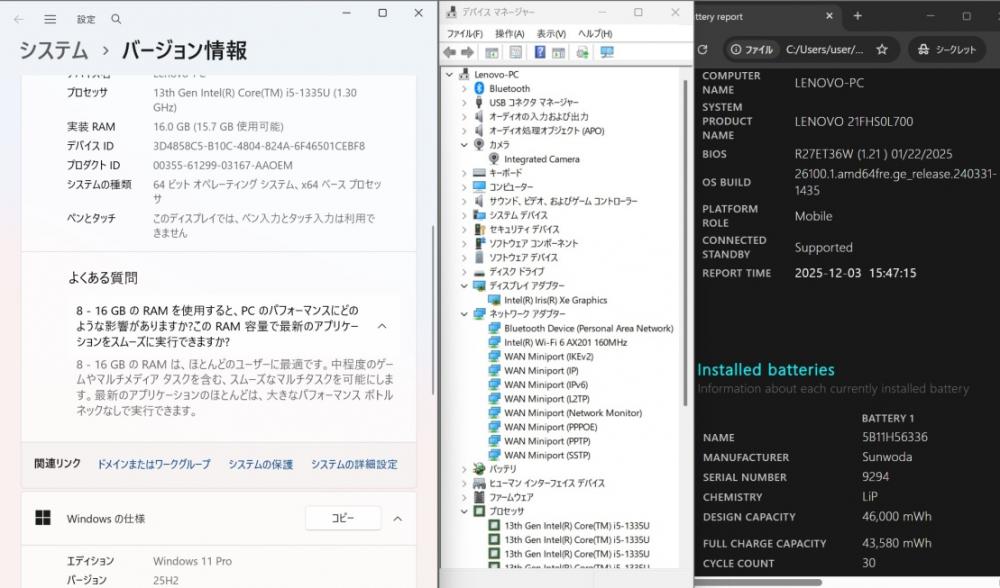The image size is (1000, 588).
Task: Expand the ファームウェア category
Action: pyautogui.click(x=464, y=497)
